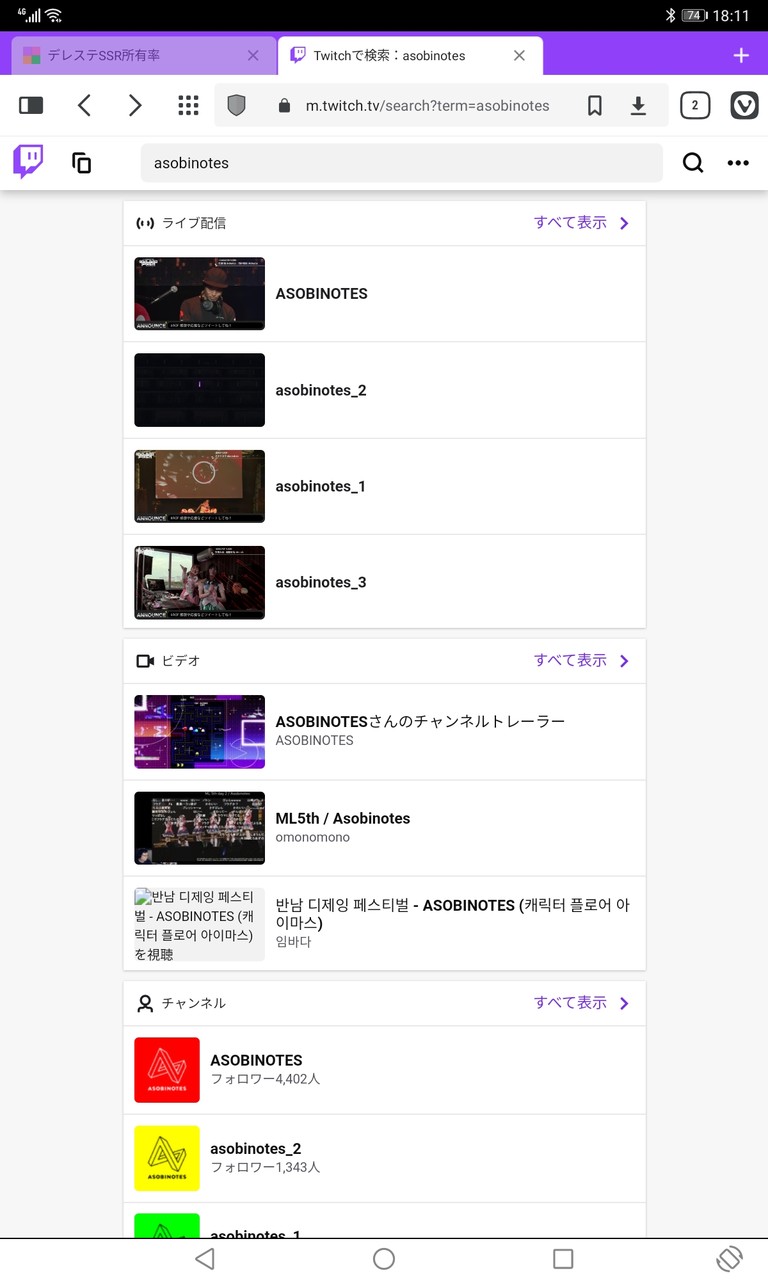Tap the チャンネル section header label
The width and height of the screenshot is (768, 1280).
tap(194, 1003)
